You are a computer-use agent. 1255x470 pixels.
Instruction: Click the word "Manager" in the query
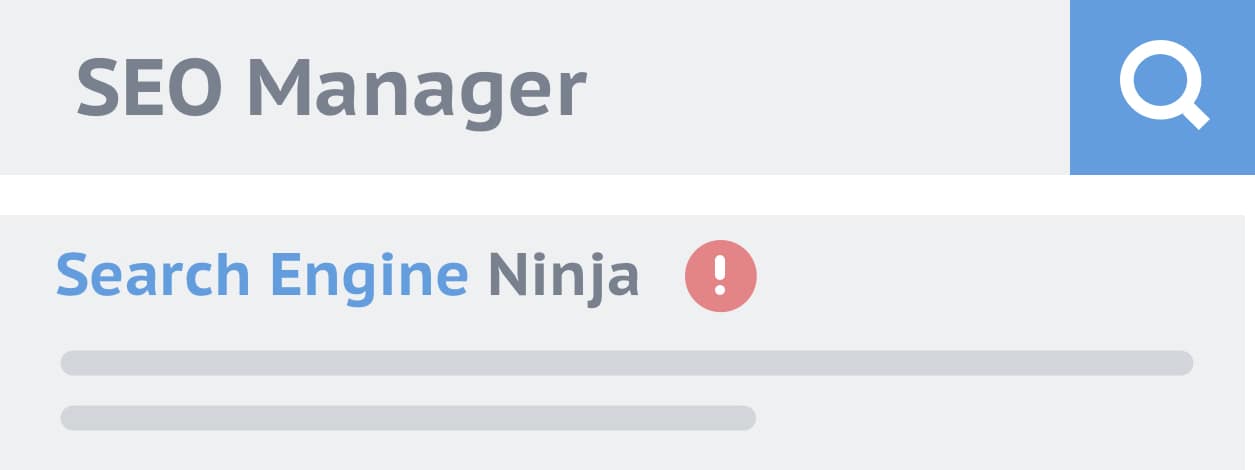coord(415,90)
